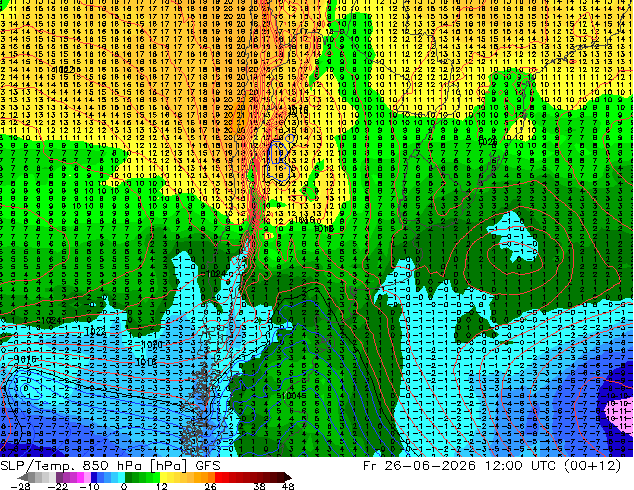
Task: Click the "-28" legend label
Action: (20, 486)
